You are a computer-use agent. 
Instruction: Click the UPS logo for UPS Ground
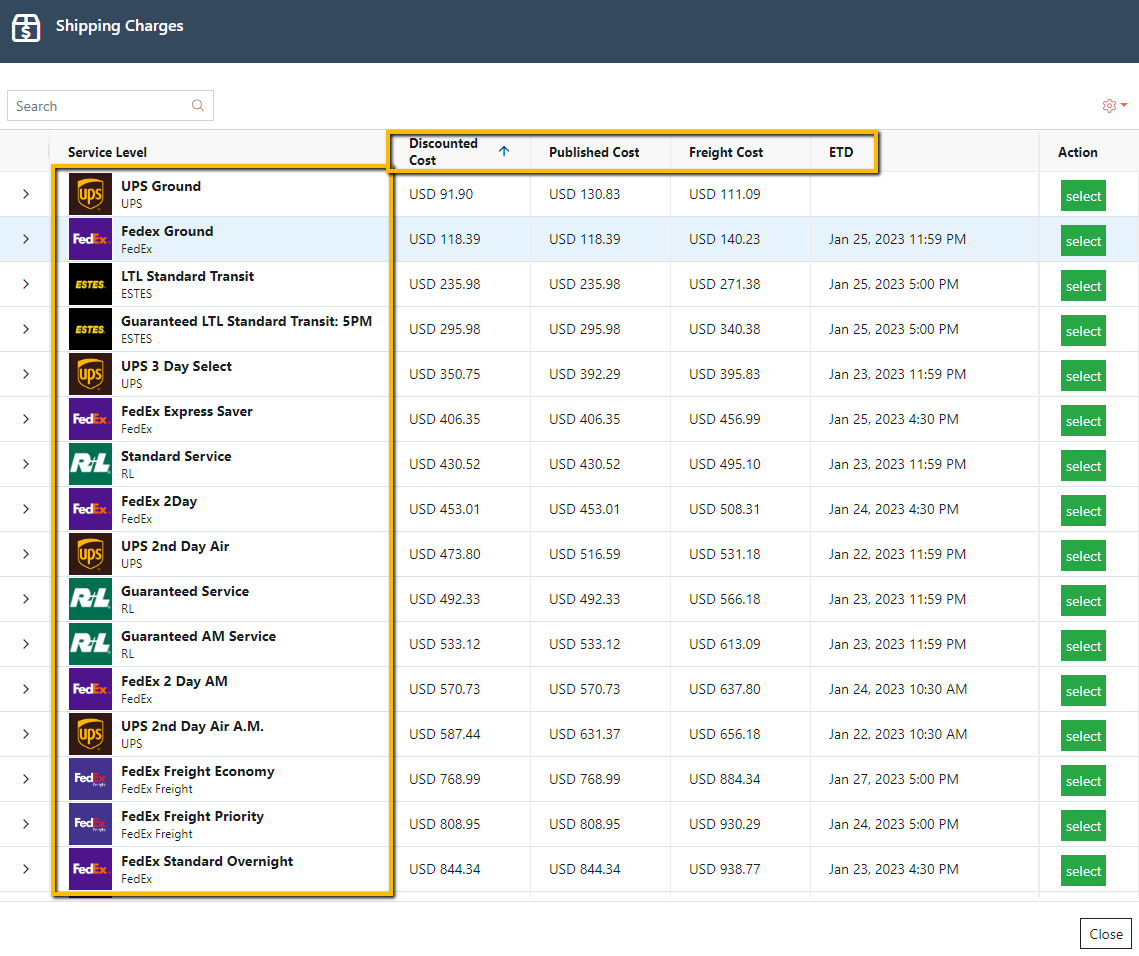coord(90,194)
